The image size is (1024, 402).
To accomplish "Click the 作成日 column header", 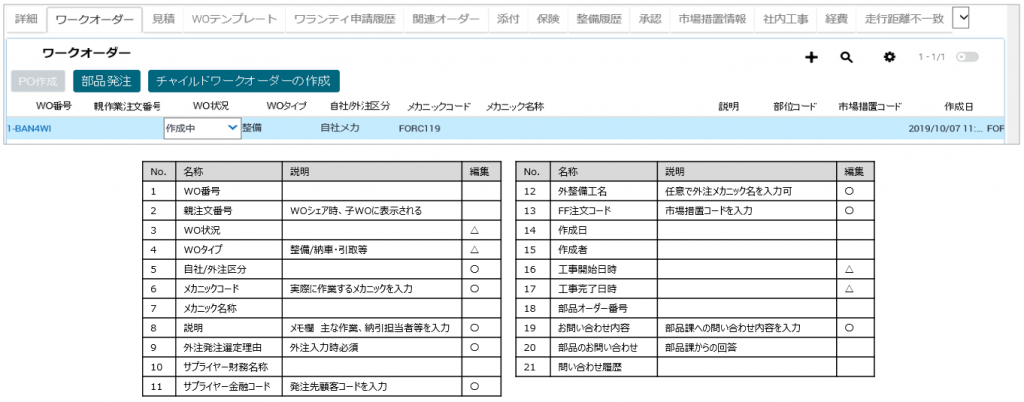I will click(959, 106).
